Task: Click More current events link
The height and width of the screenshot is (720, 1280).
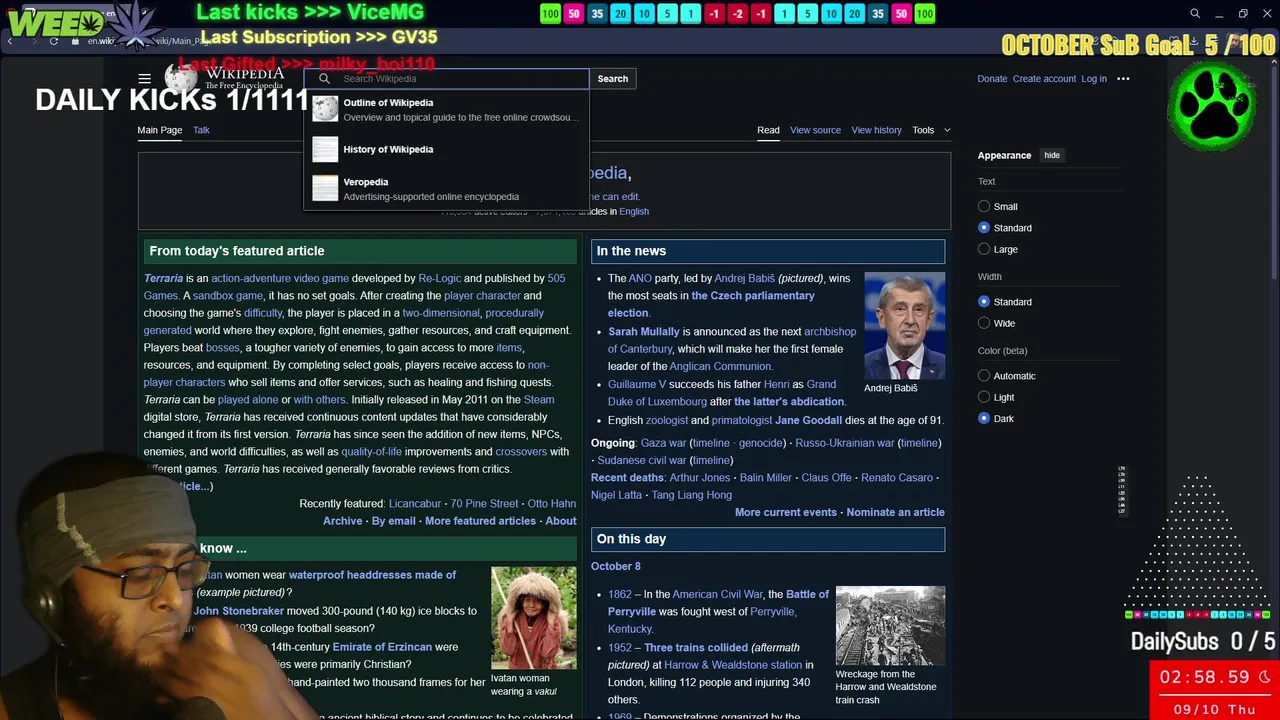Action: click(x=786, y=512)
